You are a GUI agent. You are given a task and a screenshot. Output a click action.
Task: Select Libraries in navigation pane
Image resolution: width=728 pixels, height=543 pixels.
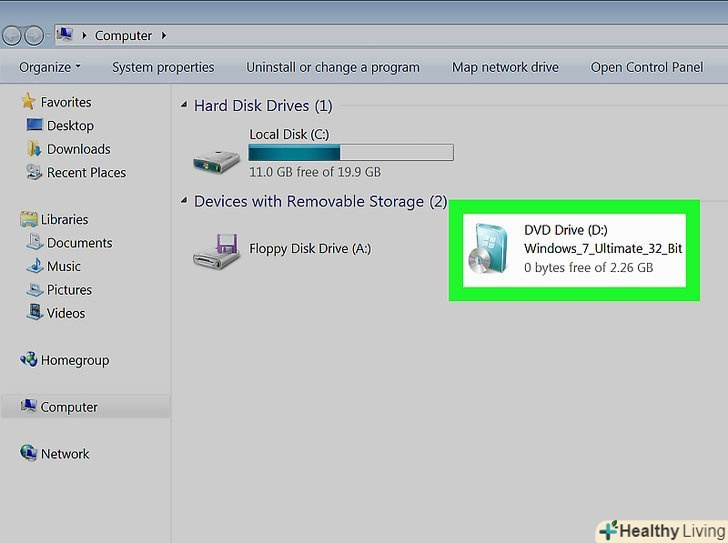point(65,220)
